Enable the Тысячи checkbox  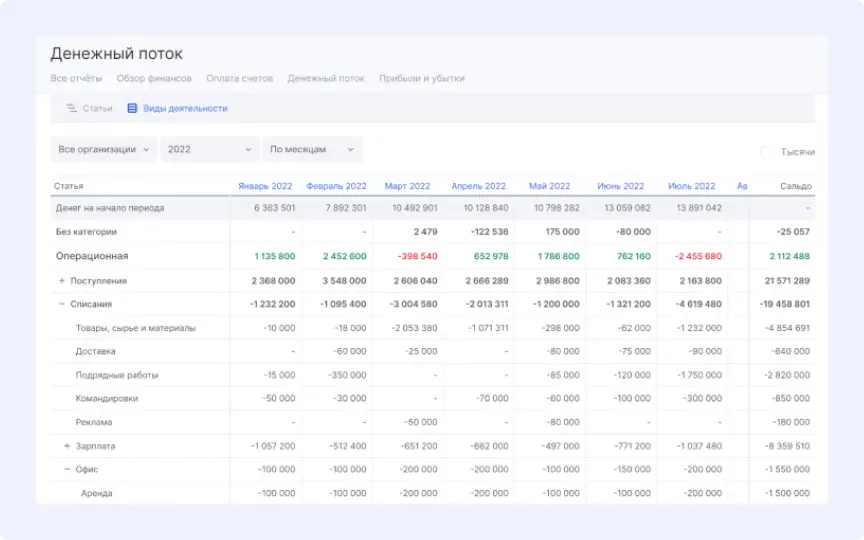[766, 152]
